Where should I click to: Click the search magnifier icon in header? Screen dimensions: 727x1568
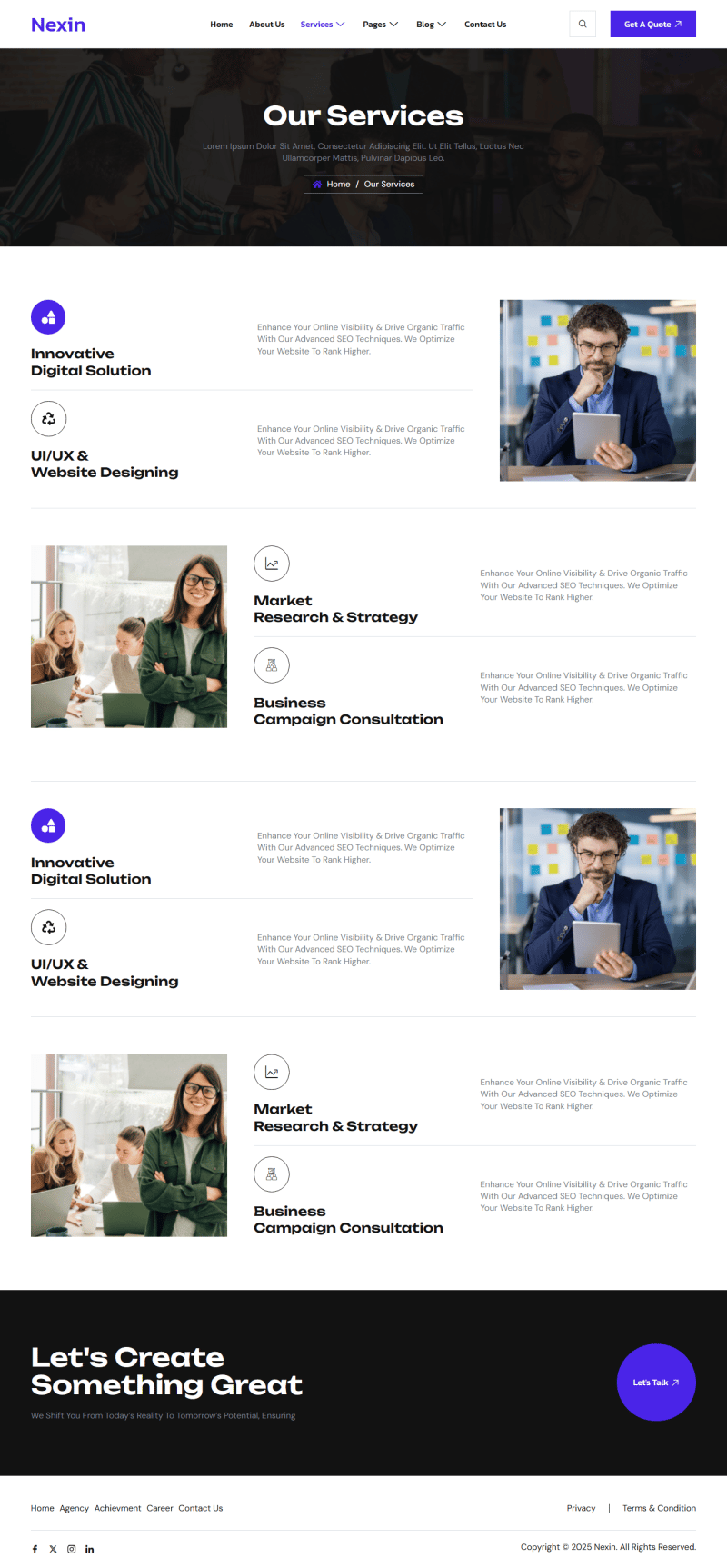pyautogui.click(x=583, y=24)
